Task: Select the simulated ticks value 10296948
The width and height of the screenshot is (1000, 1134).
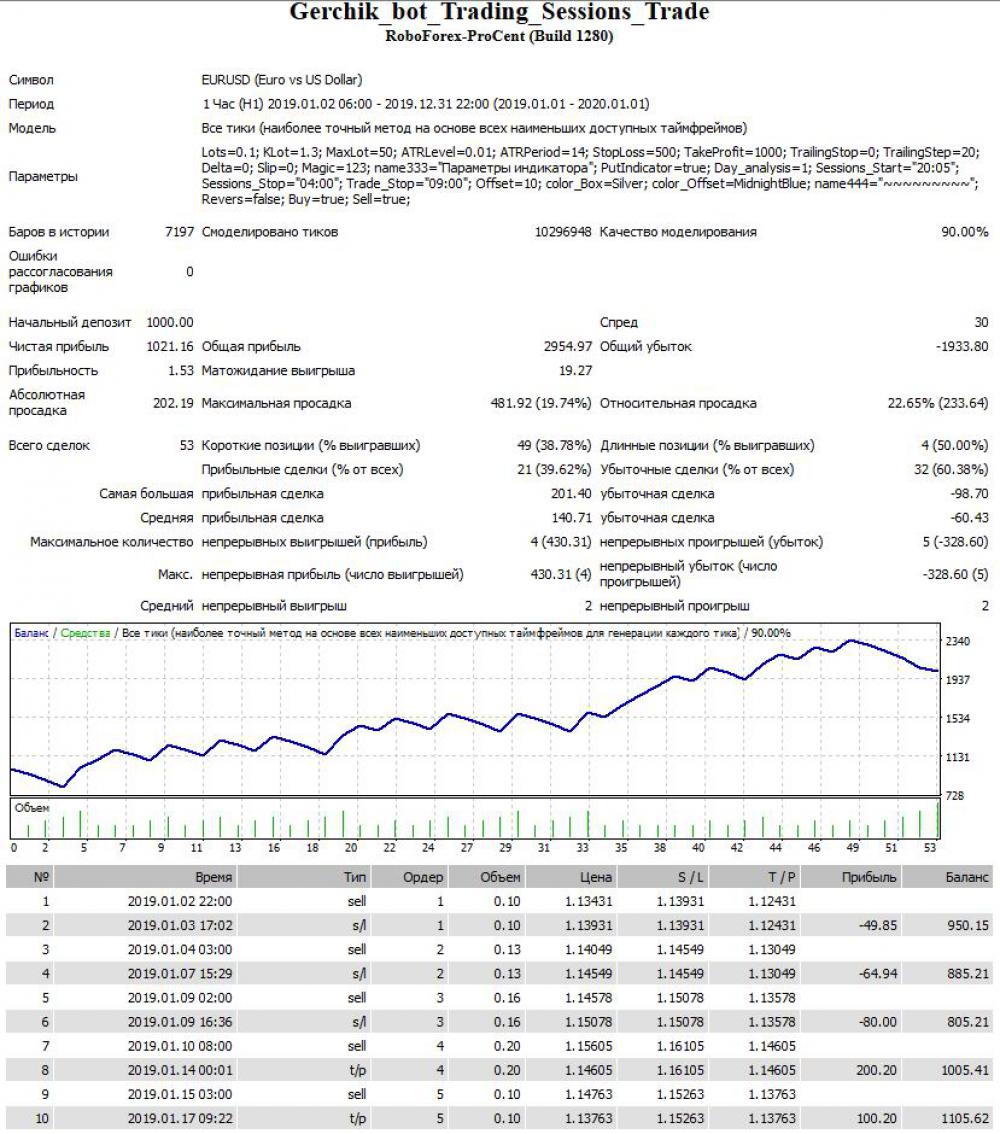Action: click(x=563, y=232)
